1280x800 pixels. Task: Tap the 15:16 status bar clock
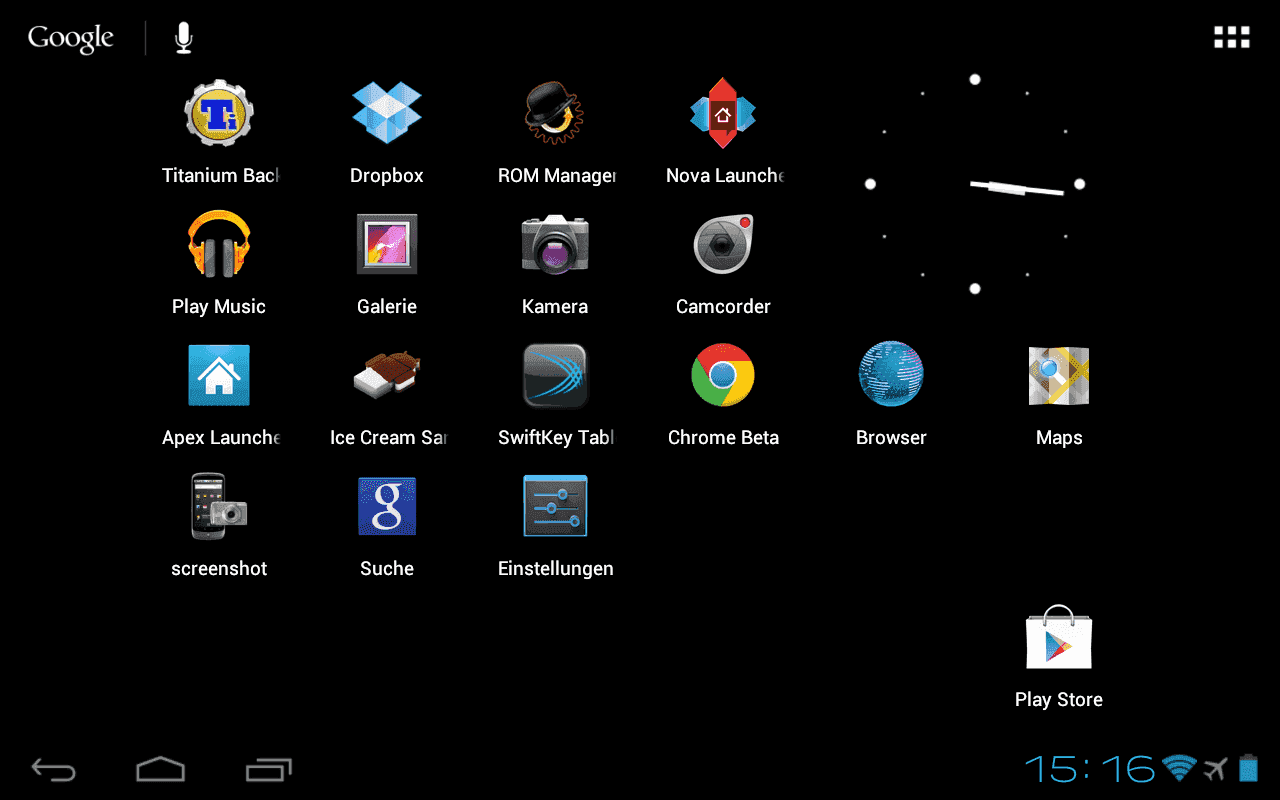pos(1089,768)
